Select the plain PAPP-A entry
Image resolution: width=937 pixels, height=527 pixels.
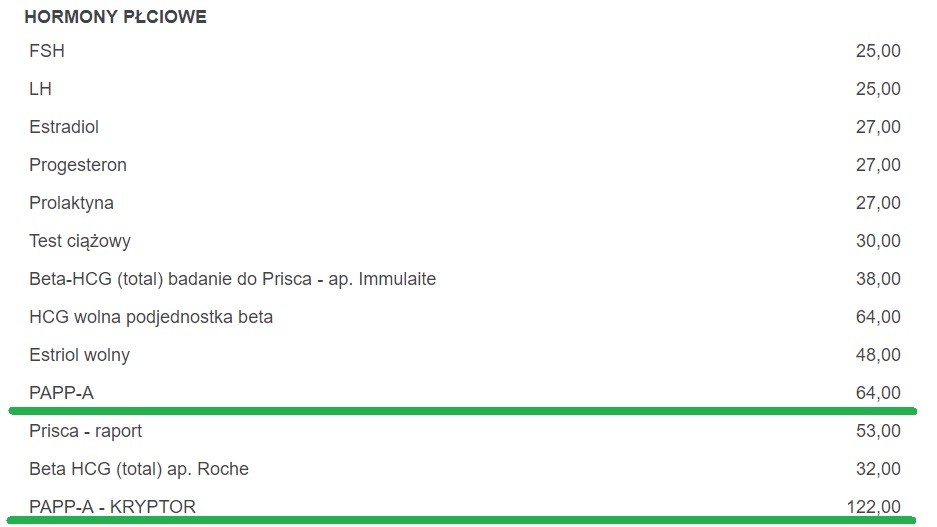(61, 393)
